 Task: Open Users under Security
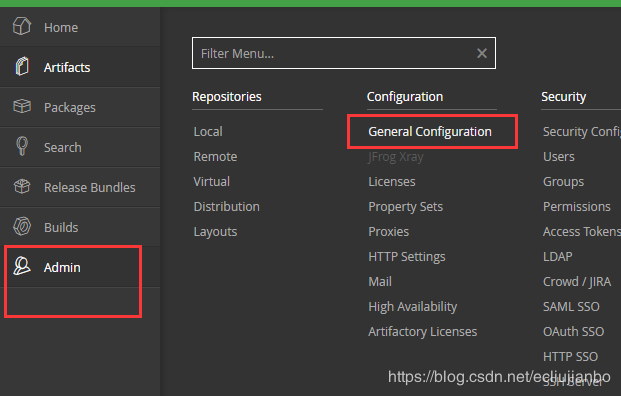click(558, 156)
